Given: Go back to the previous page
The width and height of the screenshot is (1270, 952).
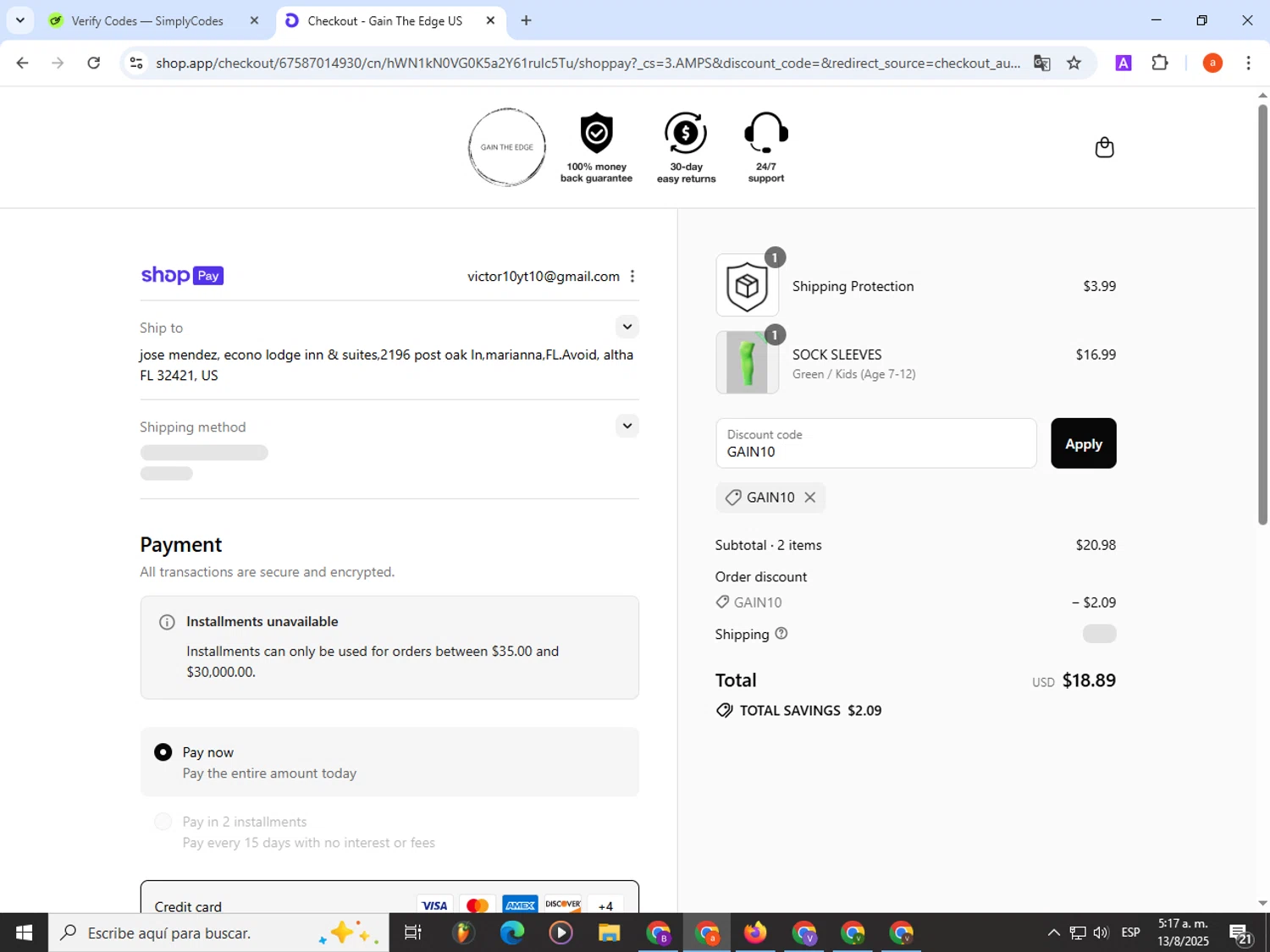Looking at the screenshot, I should point(23,63).
